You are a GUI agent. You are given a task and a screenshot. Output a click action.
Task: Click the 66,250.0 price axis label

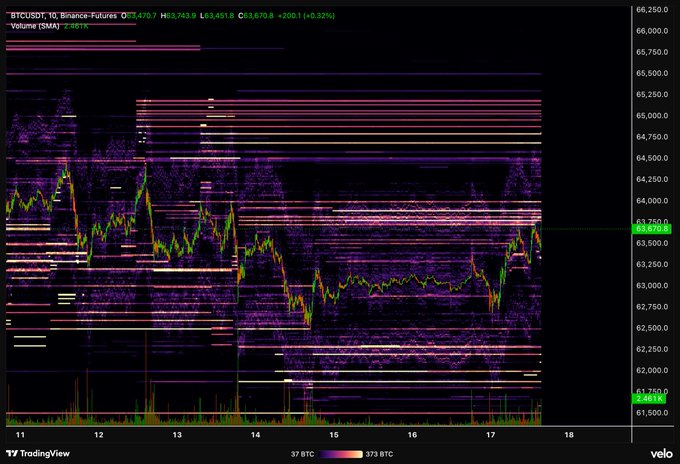pyautogui.click(x=652, y=10)
